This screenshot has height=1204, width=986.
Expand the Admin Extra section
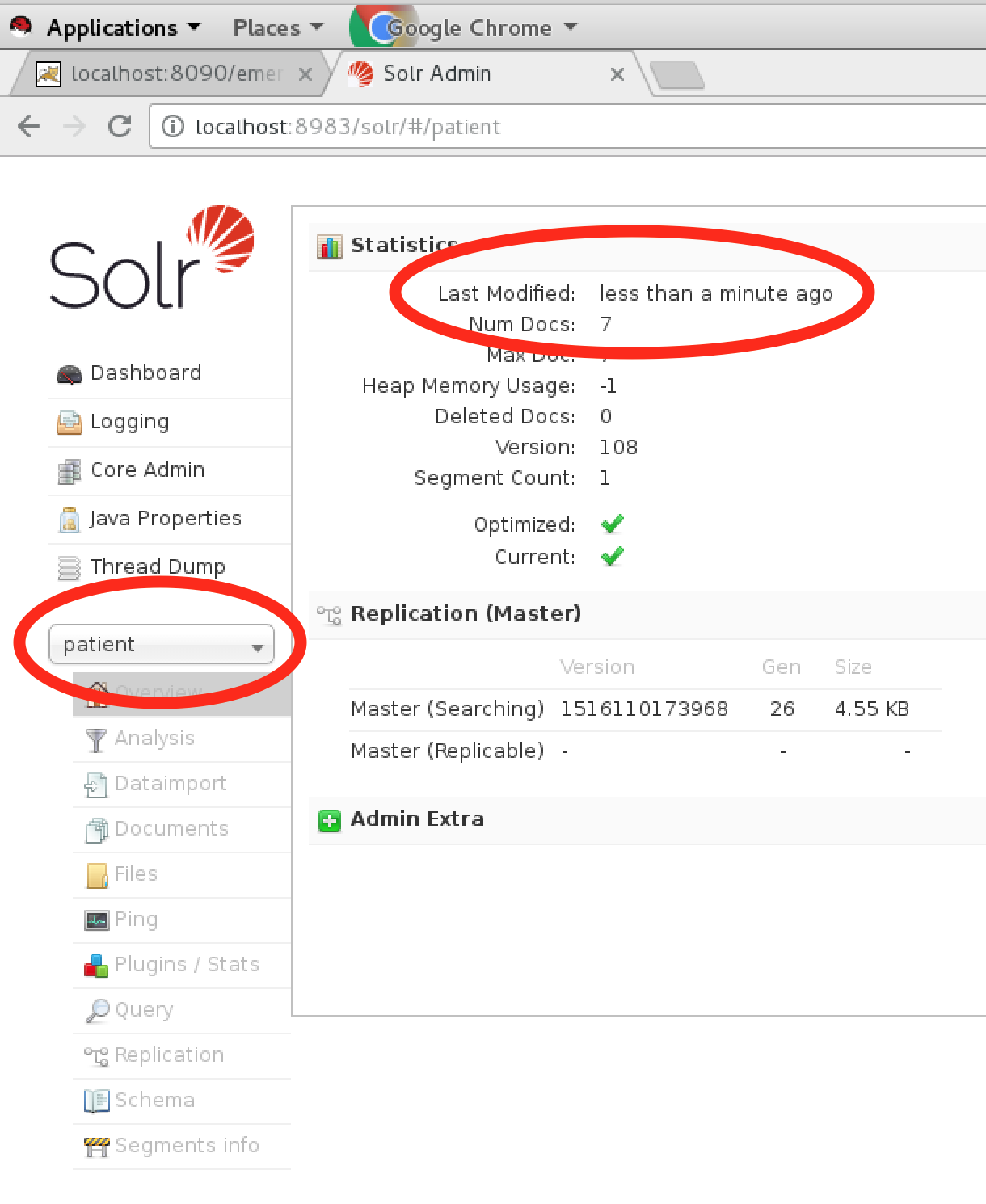coord(417,819)
